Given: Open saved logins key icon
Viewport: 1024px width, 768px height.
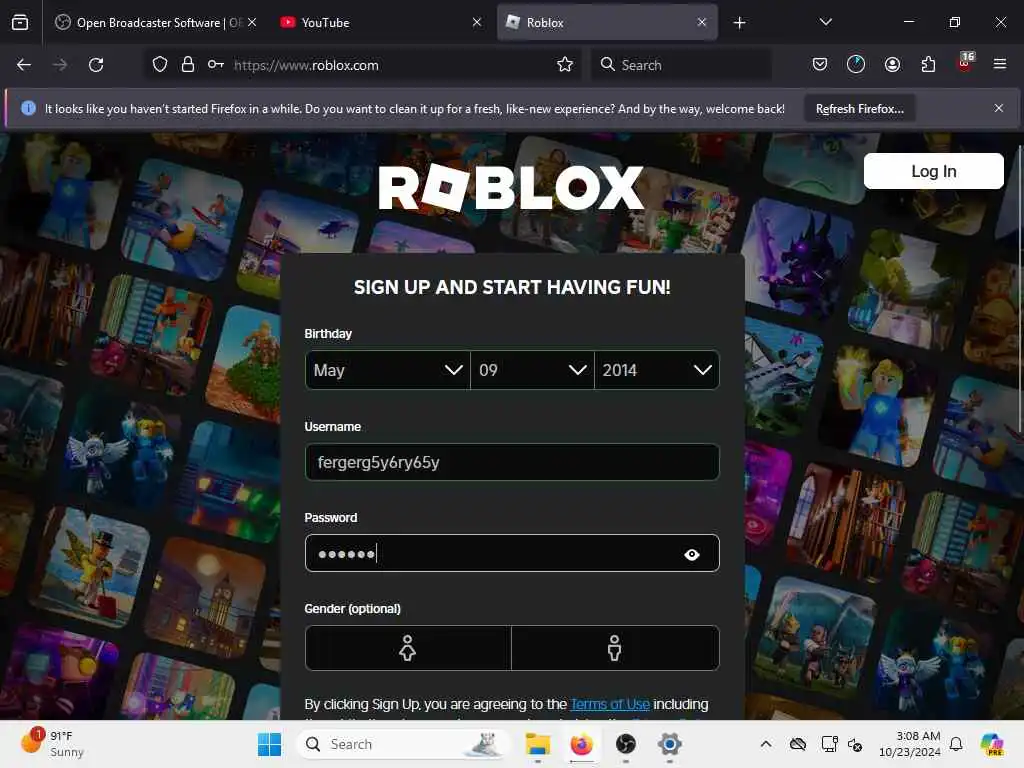Looking at the screenshot, I should pyautogui.click(x=216, y=65).
